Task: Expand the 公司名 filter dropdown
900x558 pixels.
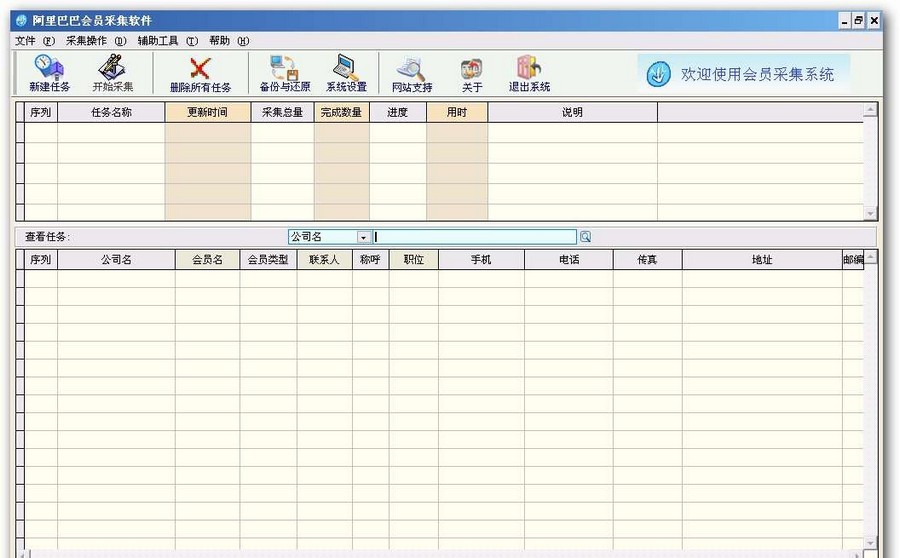Action: click(363, 237)
